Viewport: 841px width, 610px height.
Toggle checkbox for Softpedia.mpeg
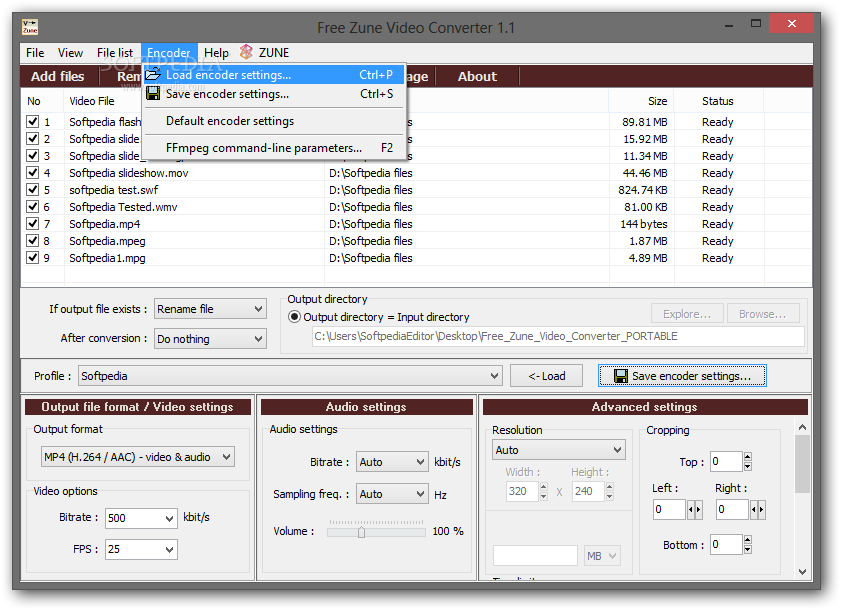coord(33,240)
